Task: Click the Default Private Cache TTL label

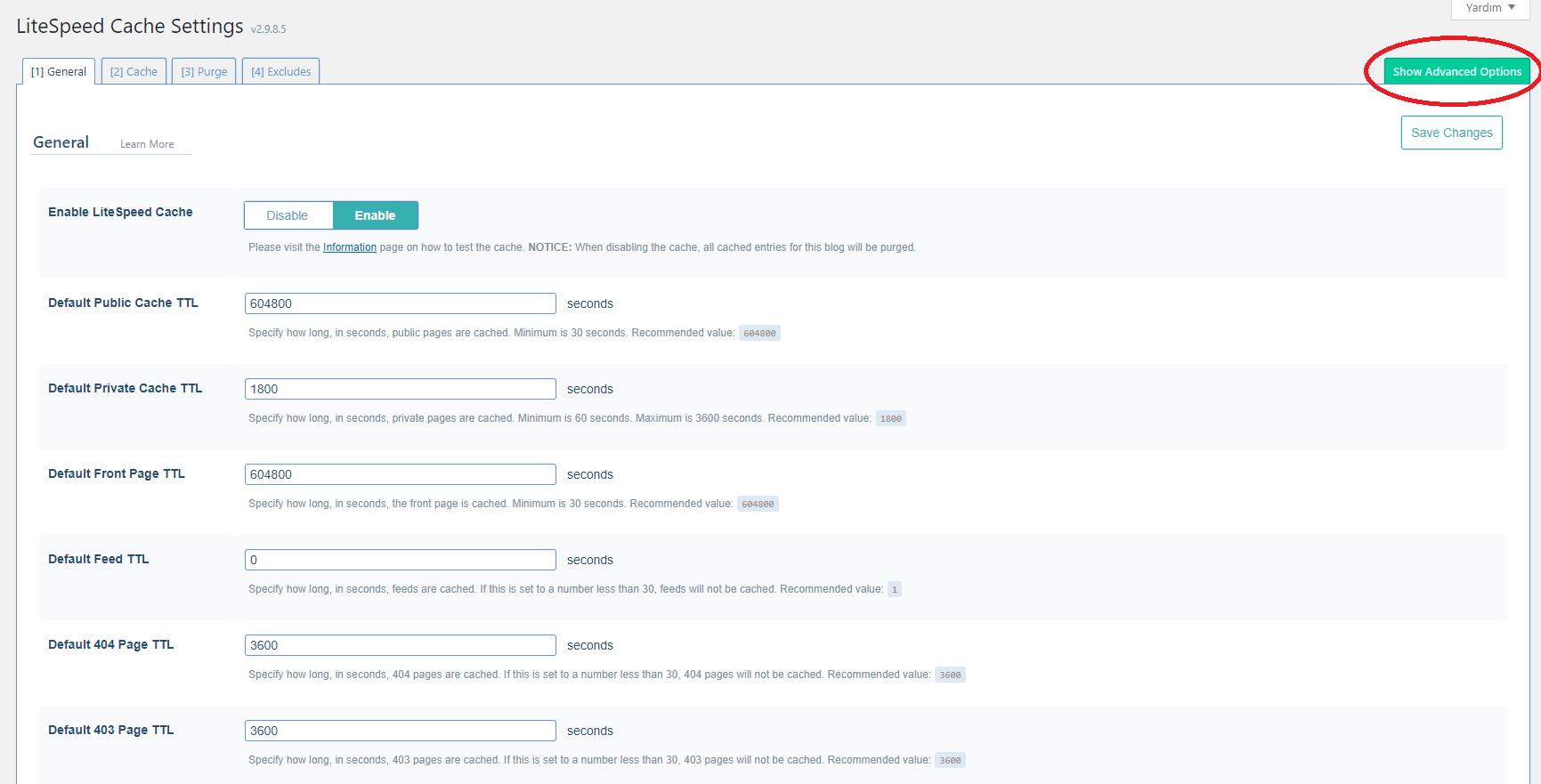Action: point(126,388)
